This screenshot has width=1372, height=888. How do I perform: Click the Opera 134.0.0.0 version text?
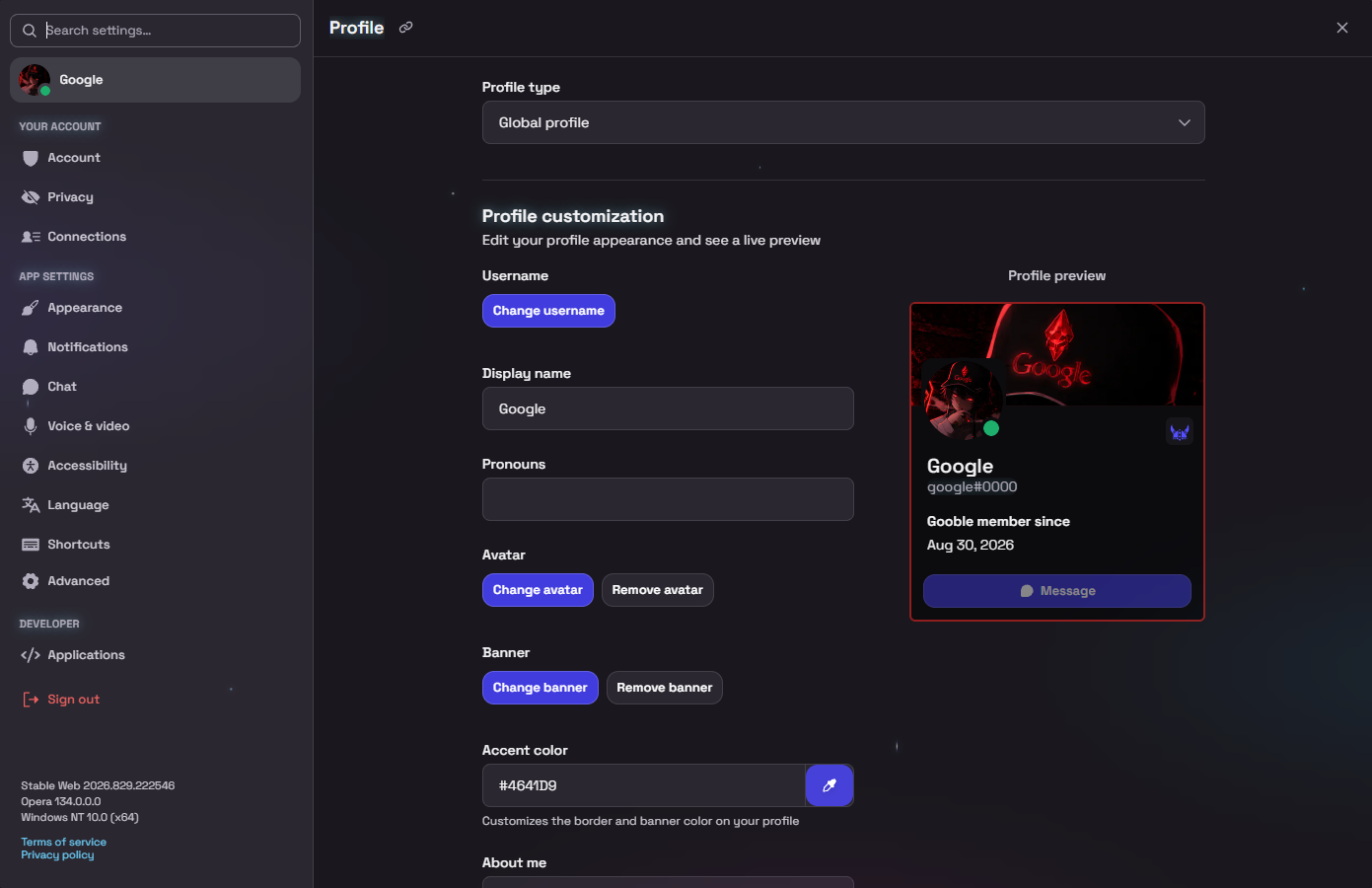coord(61,801)
